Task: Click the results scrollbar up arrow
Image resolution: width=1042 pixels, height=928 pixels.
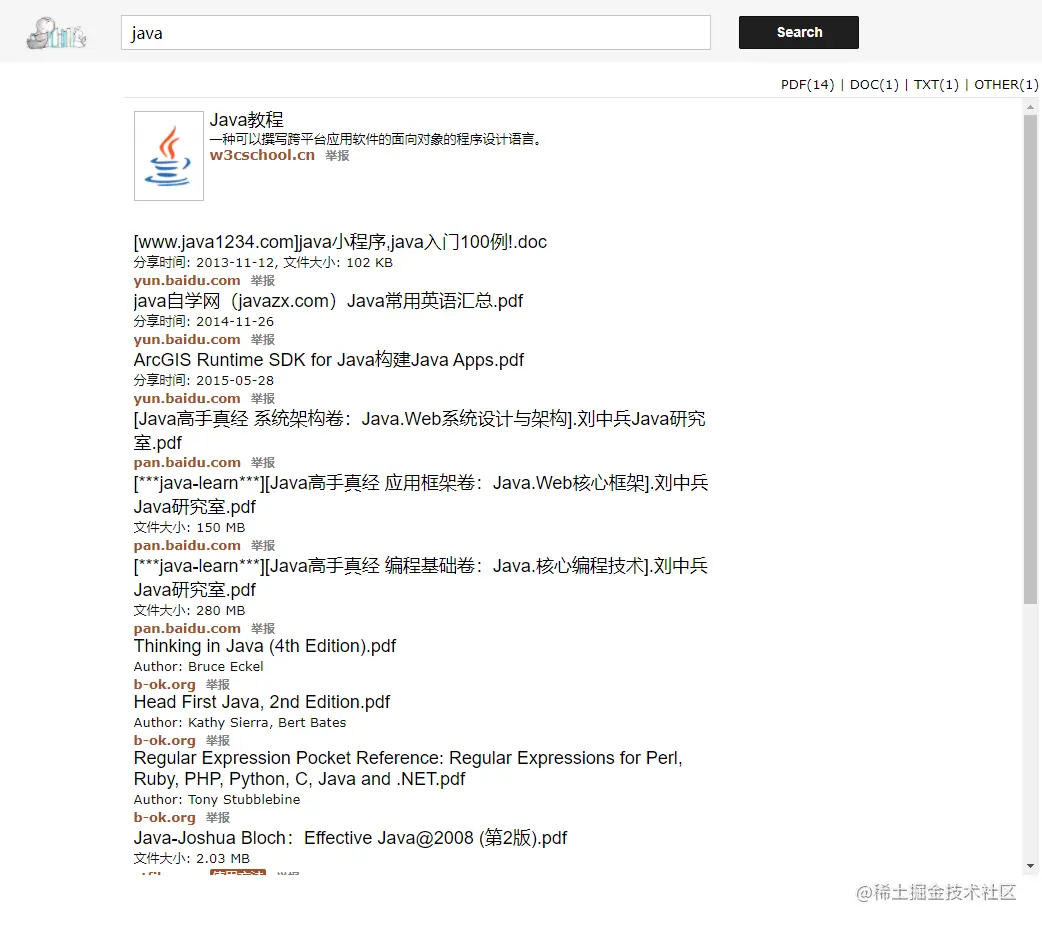Action: [1030, 107]
